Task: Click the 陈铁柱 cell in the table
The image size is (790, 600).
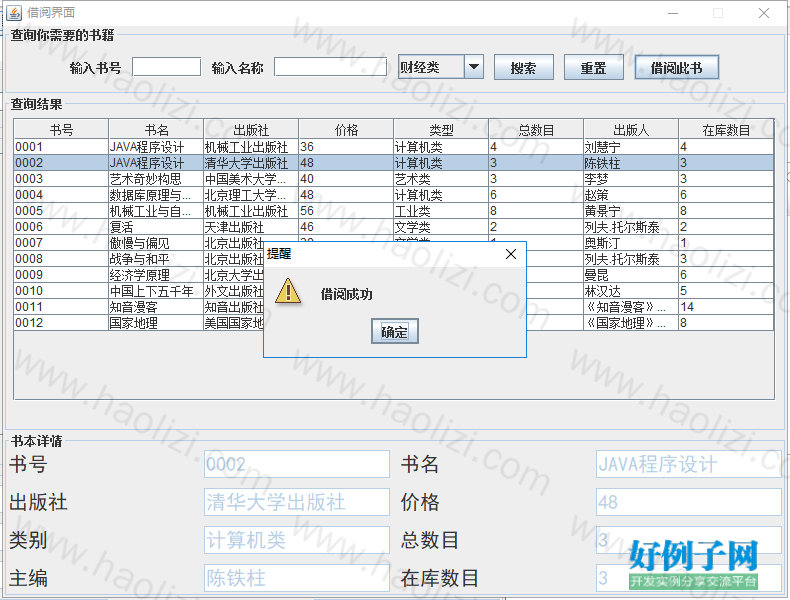Action: (x=631, y=163)
